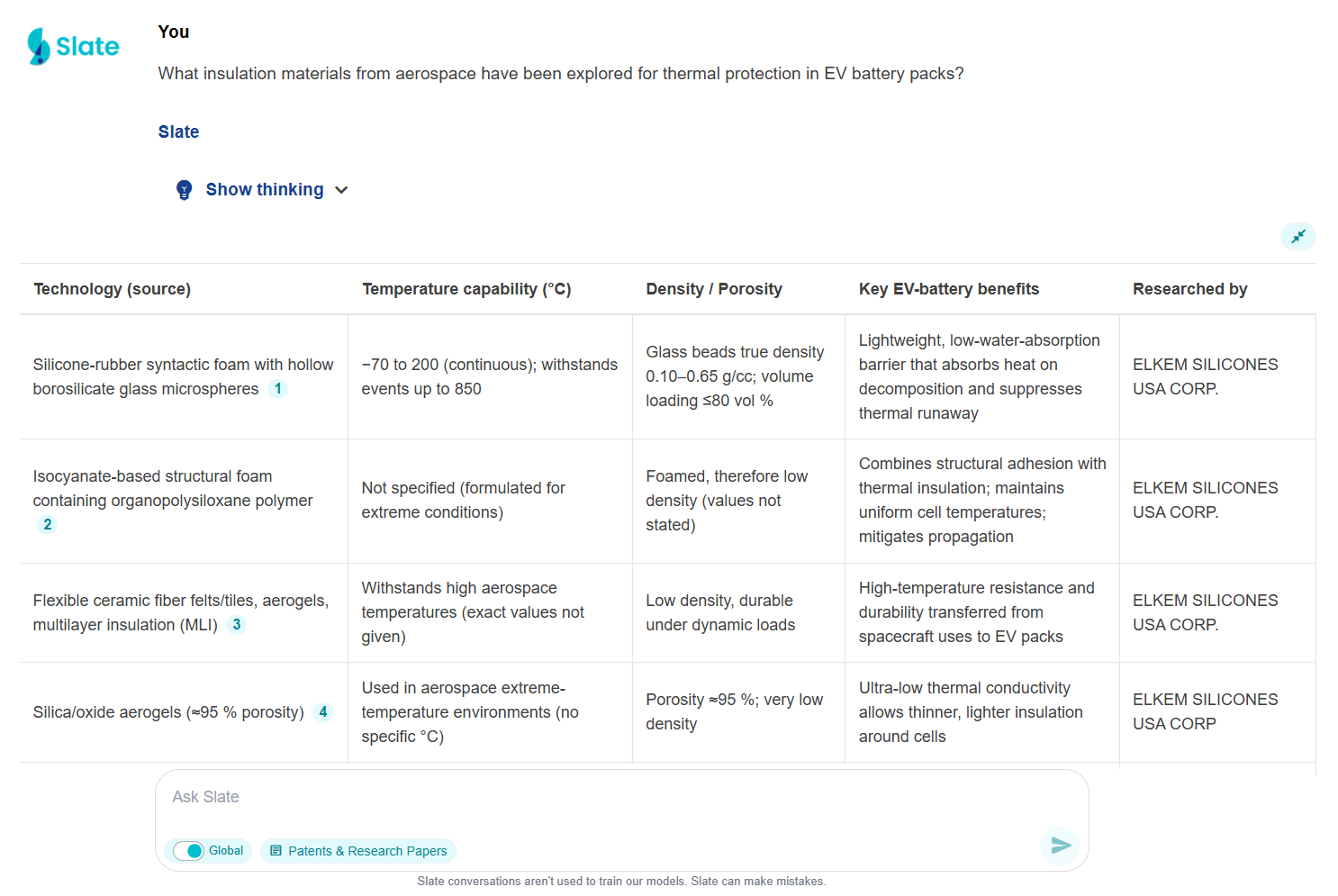Send message with paper plane icon

[1061, 846]
